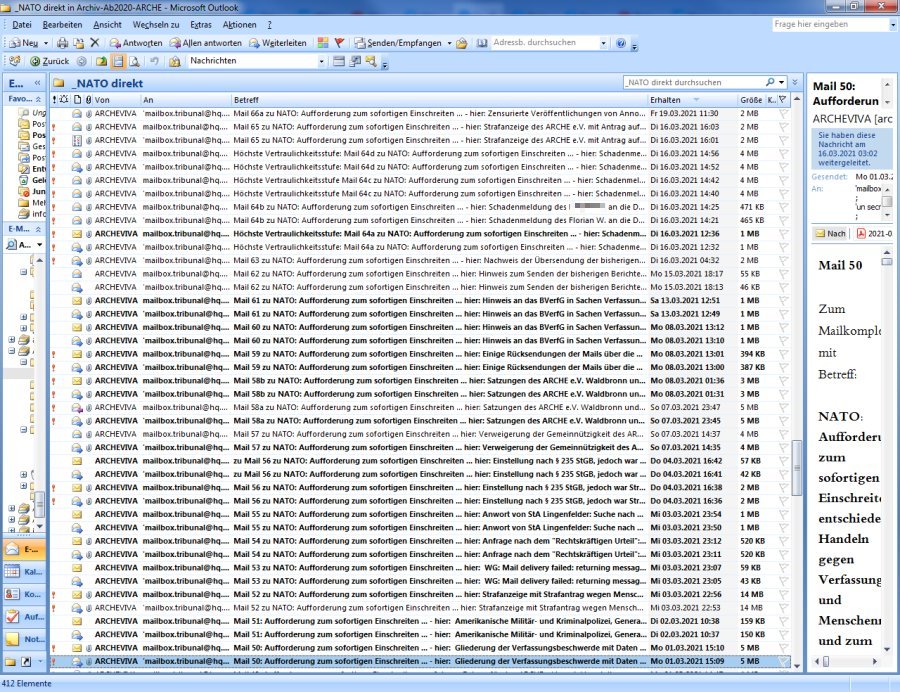Click Allen antworten
Image resolution: width=900 pixels, height=692 pixels.
(205, 43)
